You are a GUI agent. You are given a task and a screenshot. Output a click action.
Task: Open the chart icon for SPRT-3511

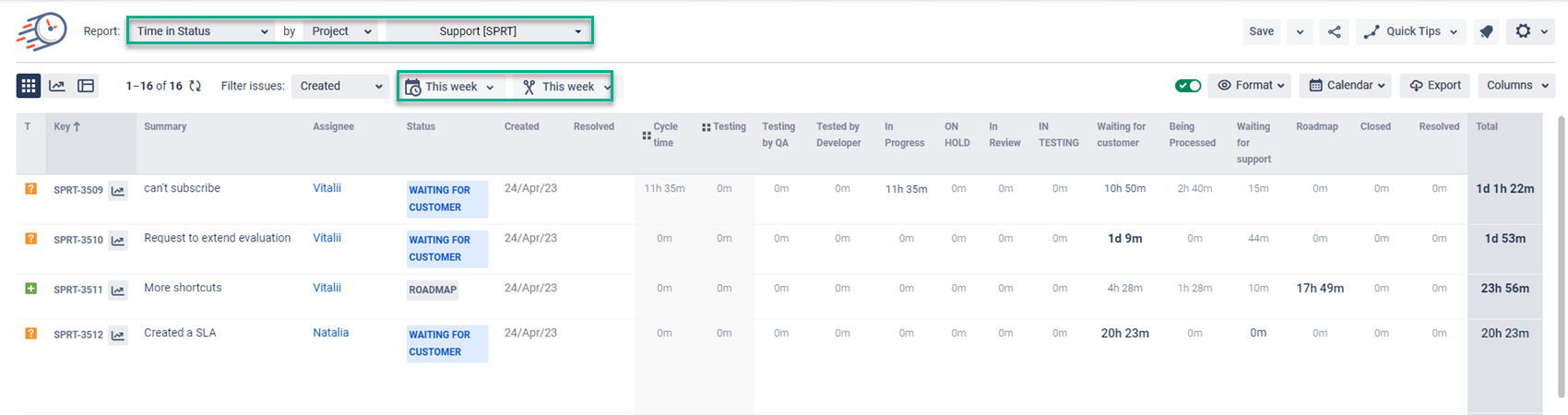(x=118, y=290)
